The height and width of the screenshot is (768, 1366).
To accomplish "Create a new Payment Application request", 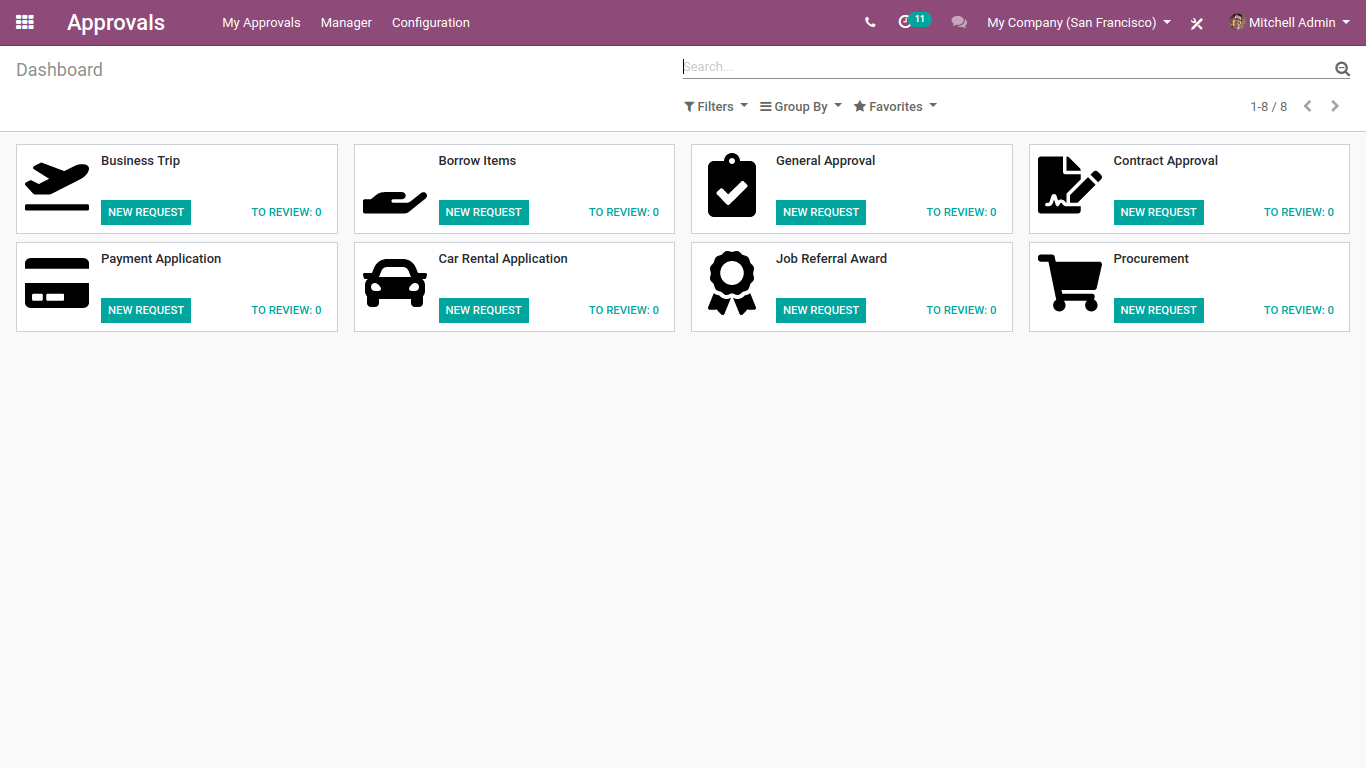I will [146, 310].
